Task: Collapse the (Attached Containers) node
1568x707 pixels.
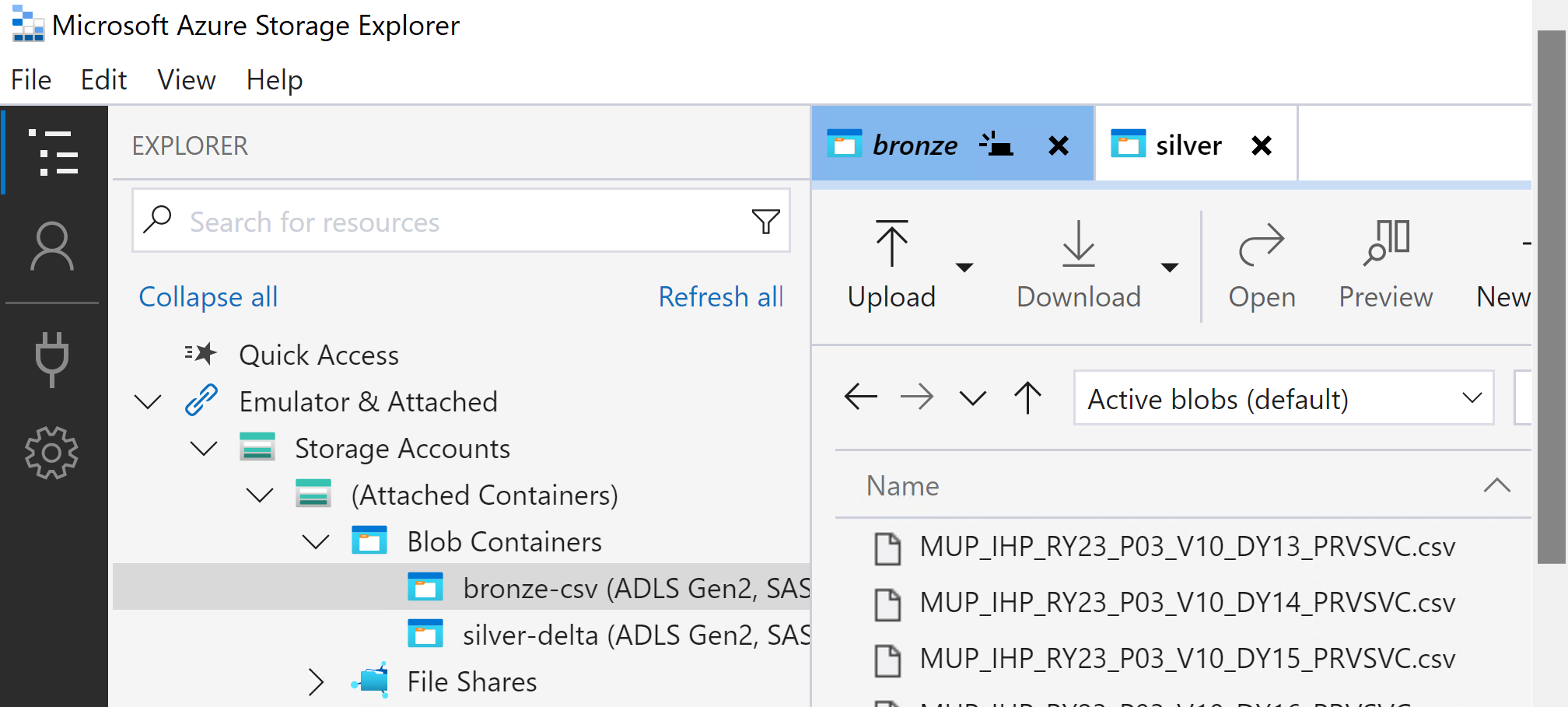Action: pos(260,495)
